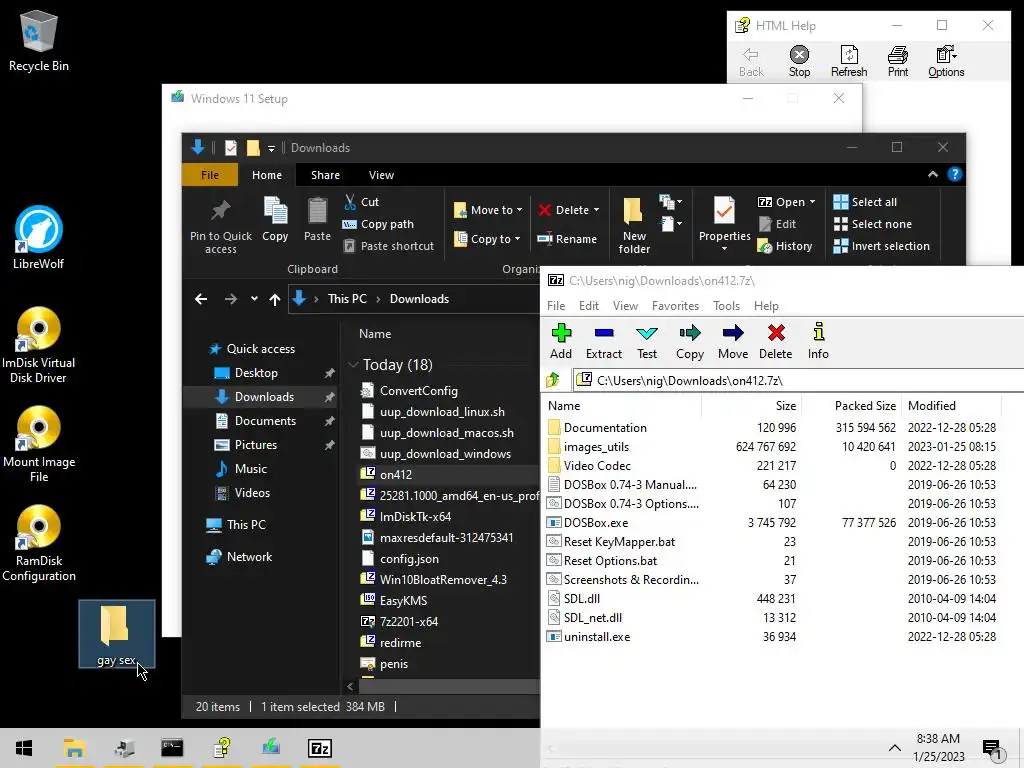Click Refresh in the HTML Help toolbar
This screenshot has width=1024, height=768.
coord(849,62)
